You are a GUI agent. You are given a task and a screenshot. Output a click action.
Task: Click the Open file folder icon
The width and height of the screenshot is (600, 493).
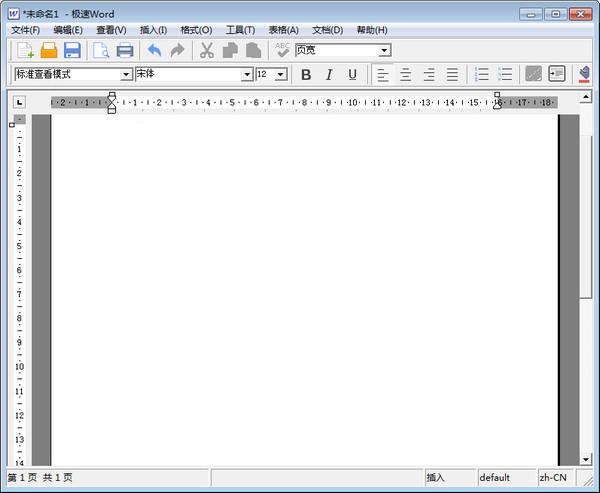tap(48, 50)
